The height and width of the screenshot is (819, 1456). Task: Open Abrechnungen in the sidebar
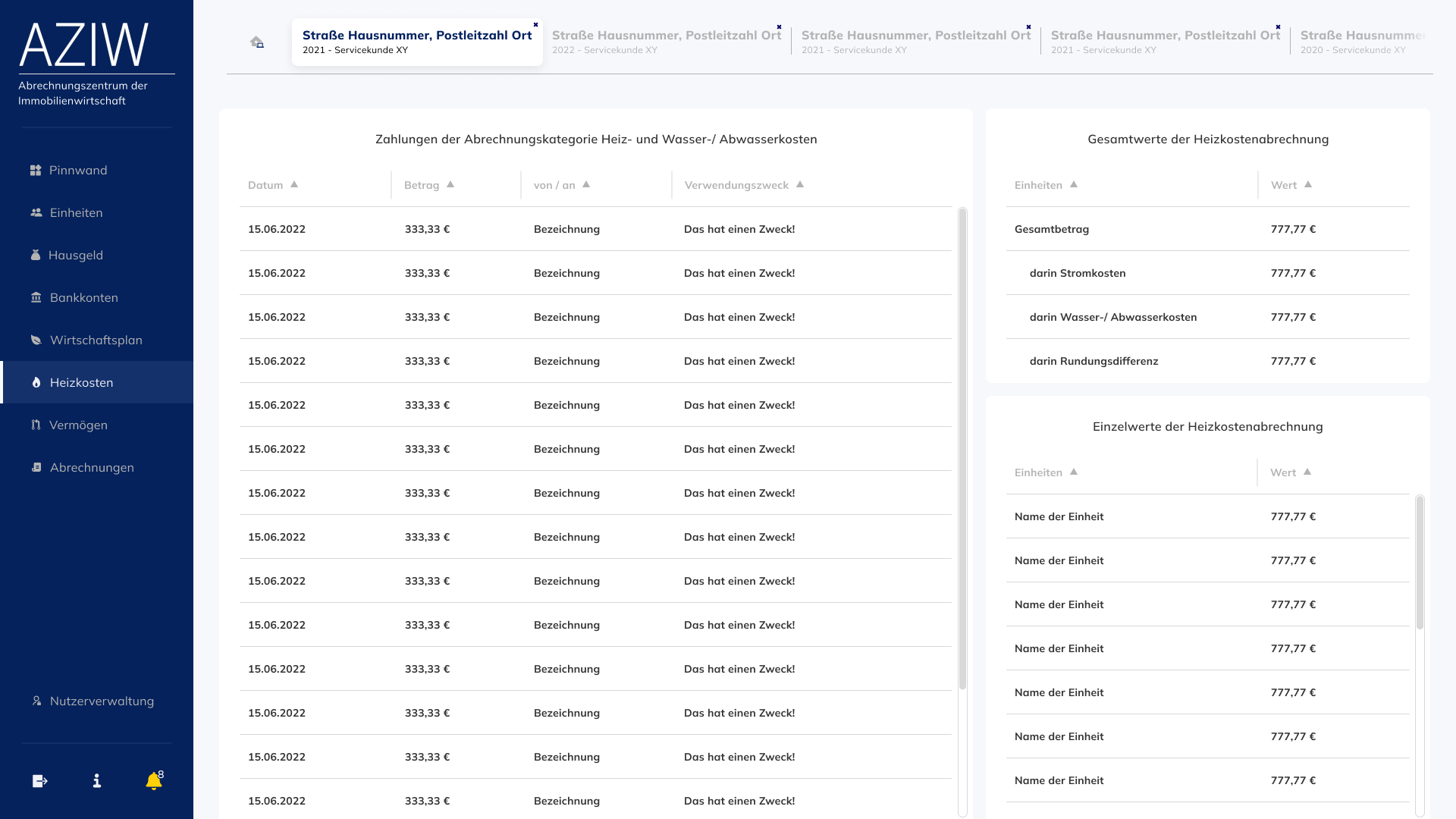pos(92,468)
